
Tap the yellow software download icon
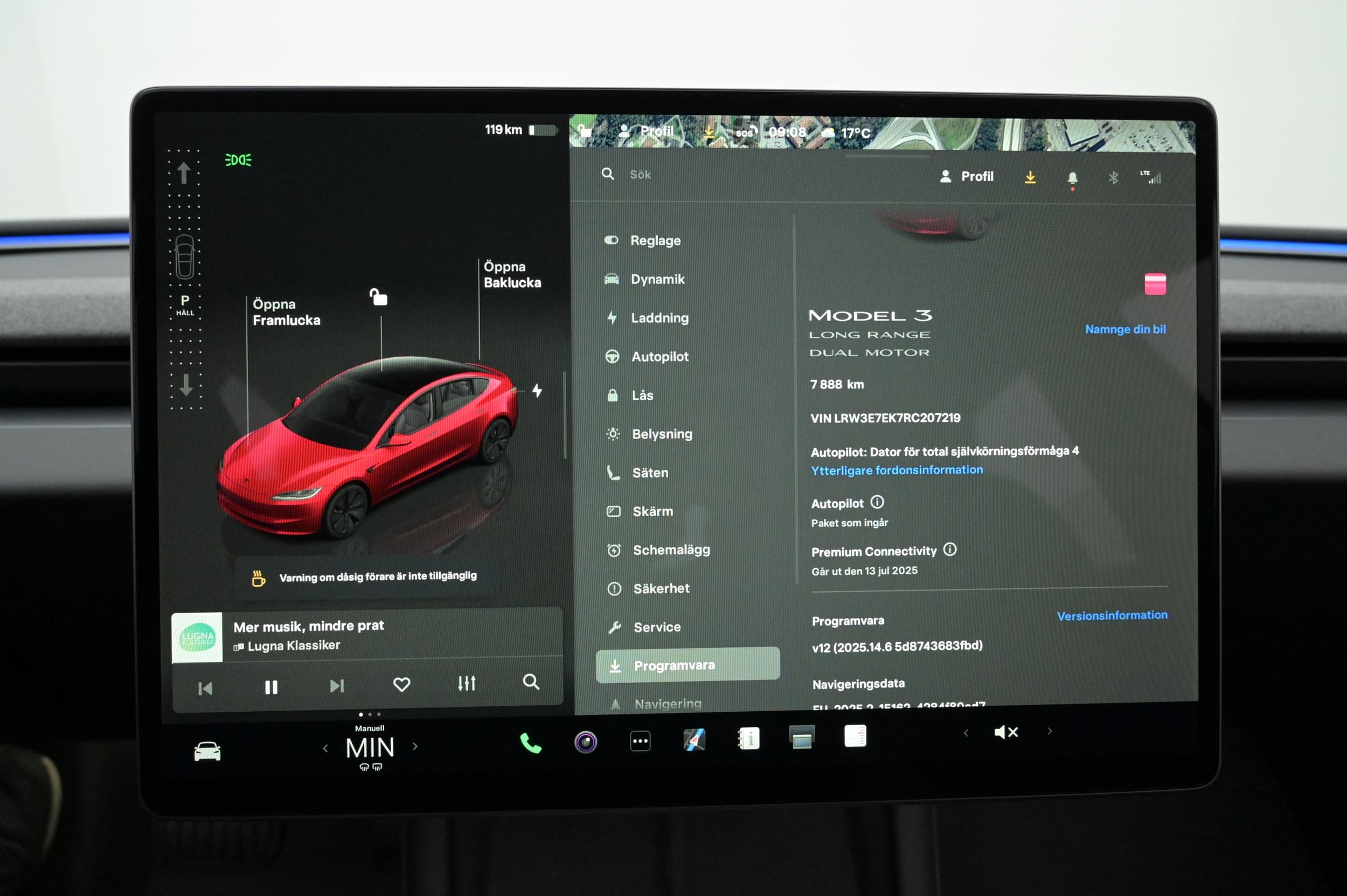click(x=1030, y=177)
